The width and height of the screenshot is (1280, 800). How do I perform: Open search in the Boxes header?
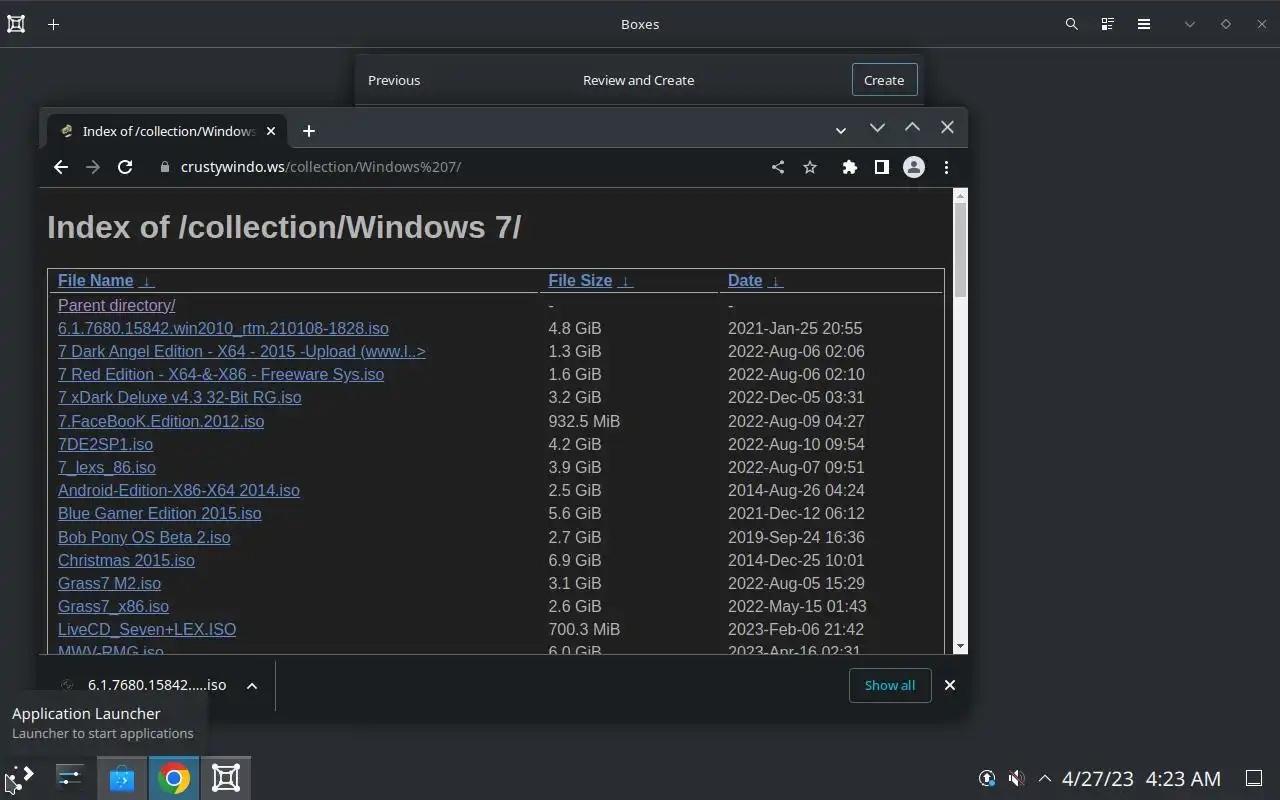[1072, 24]
